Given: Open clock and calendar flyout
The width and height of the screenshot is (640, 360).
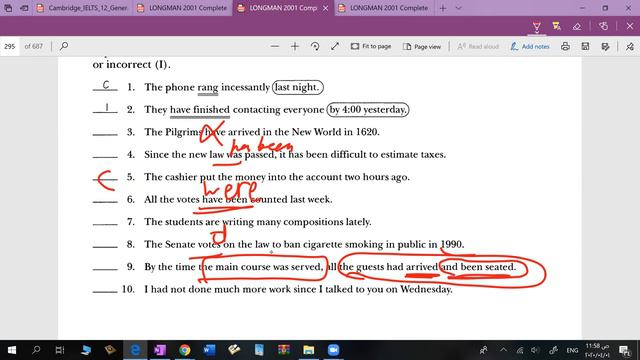Looking at the screenshot, I should [x=597, y=350].
